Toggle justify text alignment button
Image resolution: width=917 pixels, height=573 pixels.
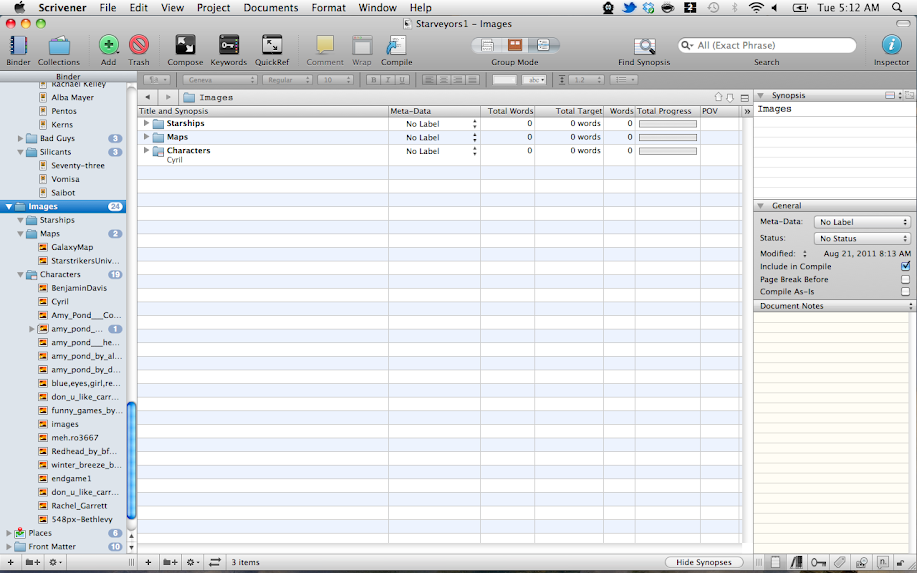(473, 80)
